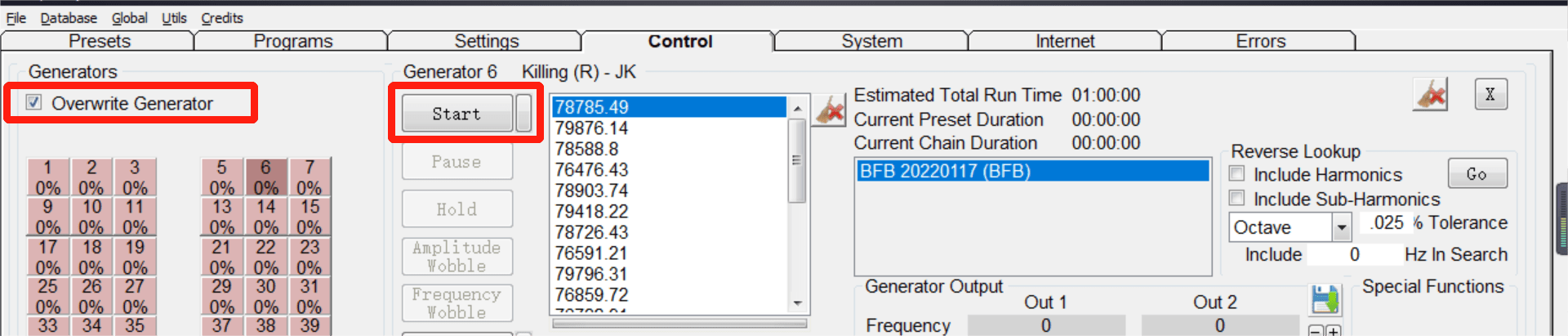The image size is (1568, 336).
Task: Click the frequency list's scroll up arrow
Action: tap(798, 107)
